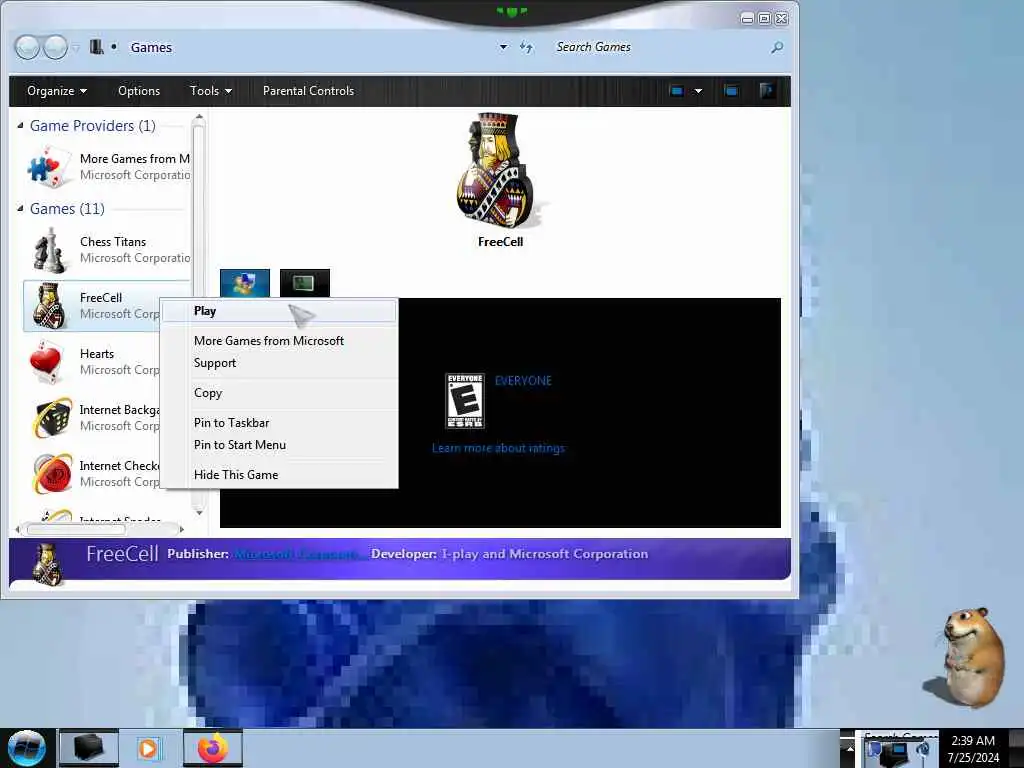Click the Forward navigation arrow button
This screenshot has height=768, width=1024.
pyautogui.click(x=55, y=47)
